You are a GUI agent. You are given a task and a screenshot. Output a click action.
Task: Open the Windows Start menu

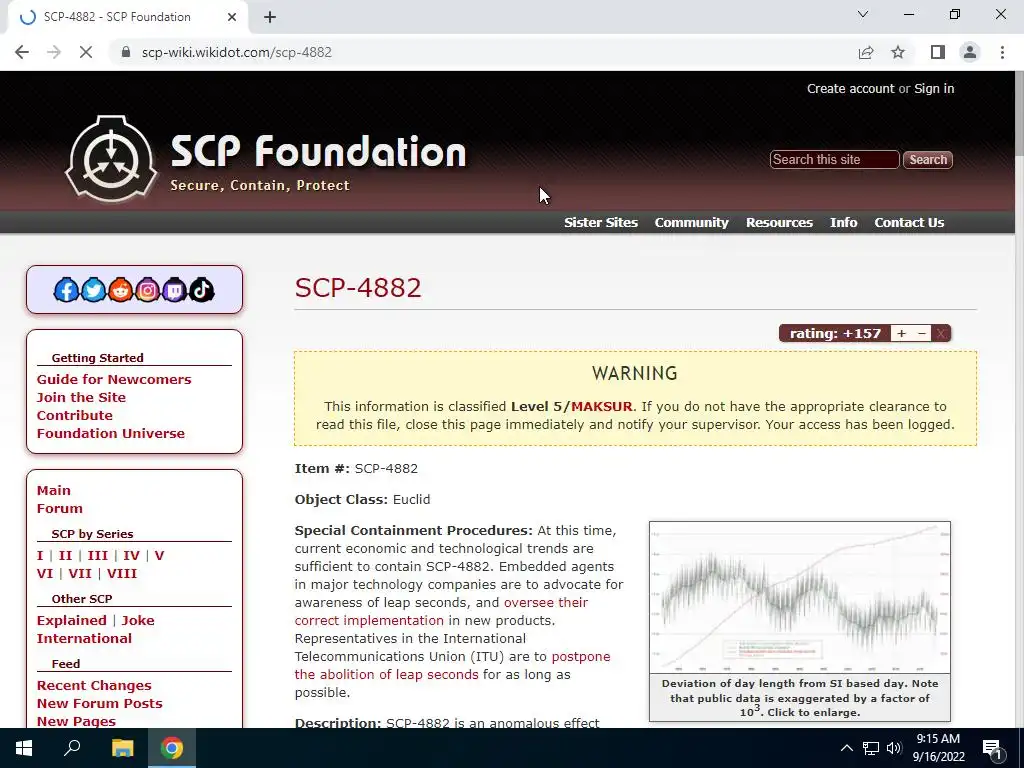pos(24,748)
